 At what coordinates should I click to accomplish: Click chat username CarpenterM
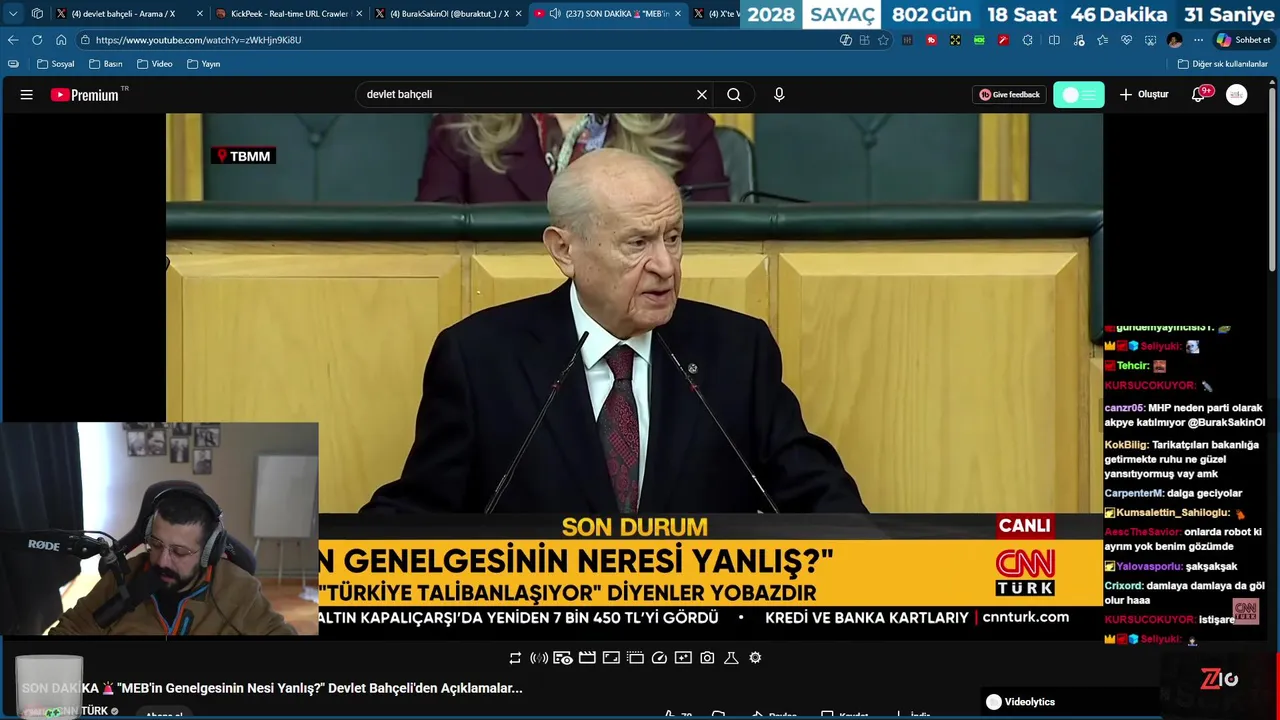click(1134, 493)
